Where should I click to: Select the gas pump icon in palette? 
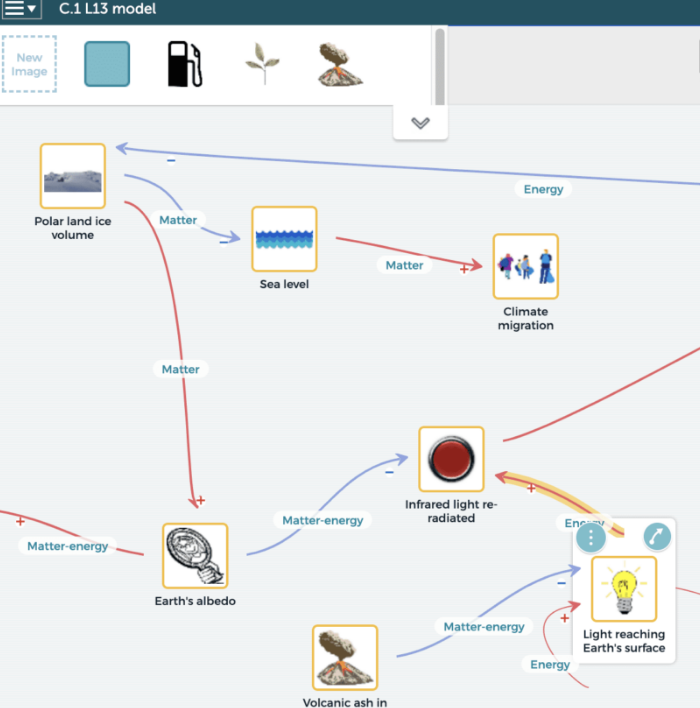[184, 64]
